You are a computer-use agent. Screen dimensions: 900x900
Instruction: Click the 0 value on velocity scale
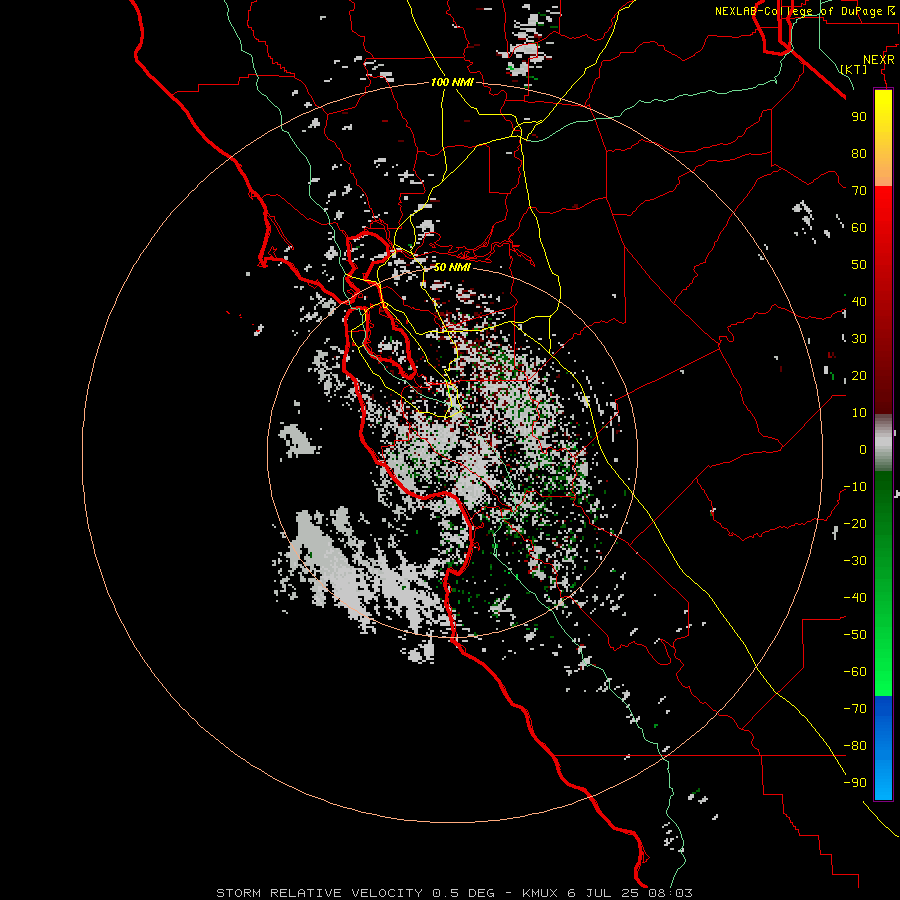[x=863, y=449]
